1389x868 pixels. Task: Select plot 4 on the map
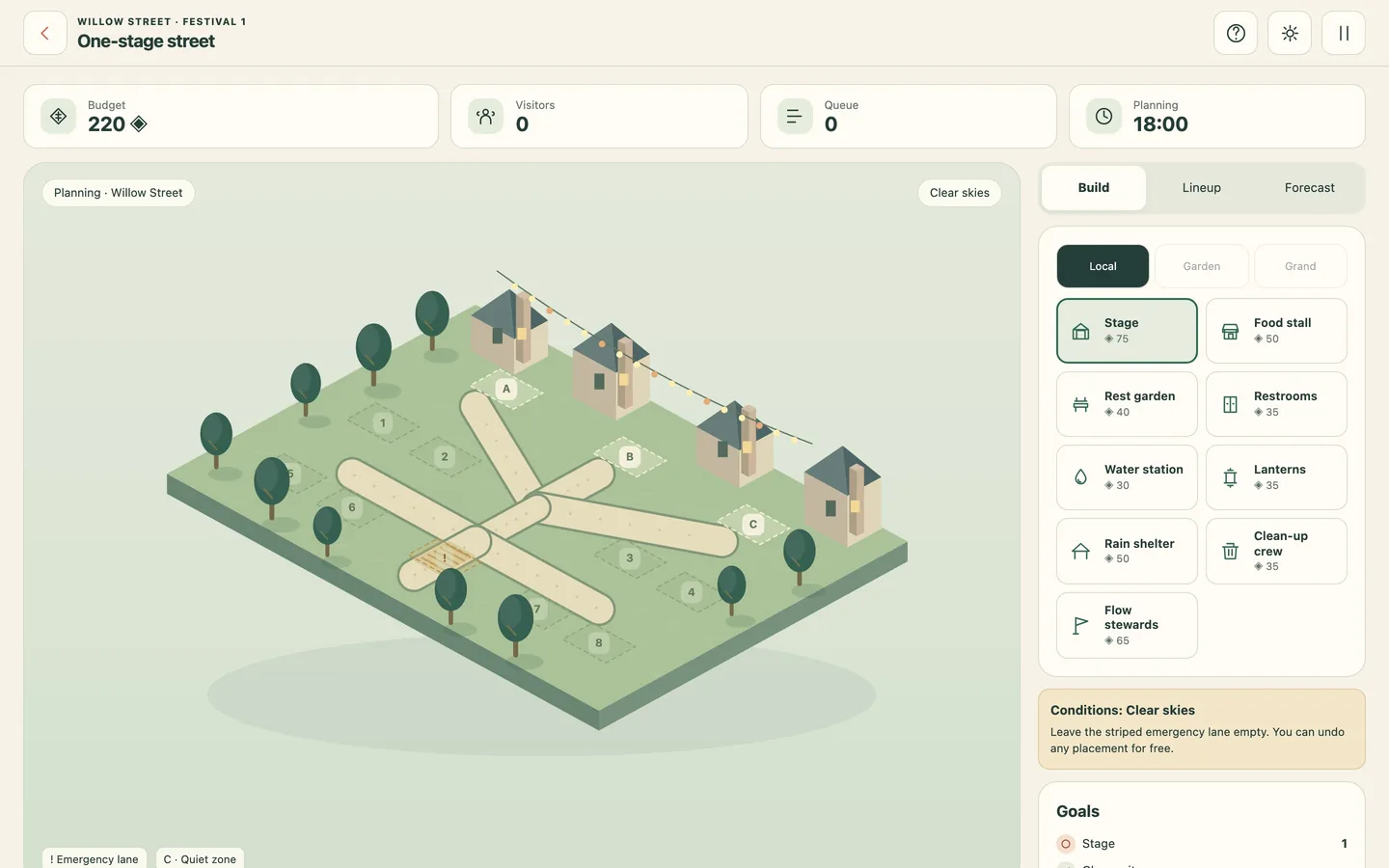pos(692,592)
